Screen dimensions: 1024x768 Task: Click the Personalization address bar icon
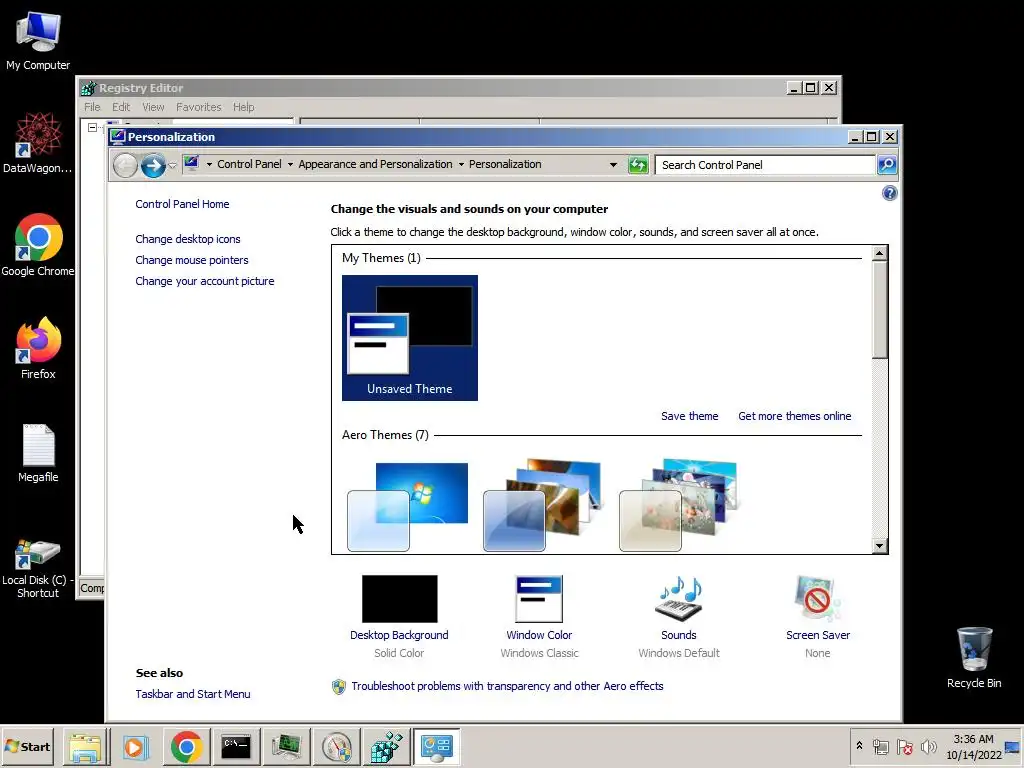[x=191, y=163]
